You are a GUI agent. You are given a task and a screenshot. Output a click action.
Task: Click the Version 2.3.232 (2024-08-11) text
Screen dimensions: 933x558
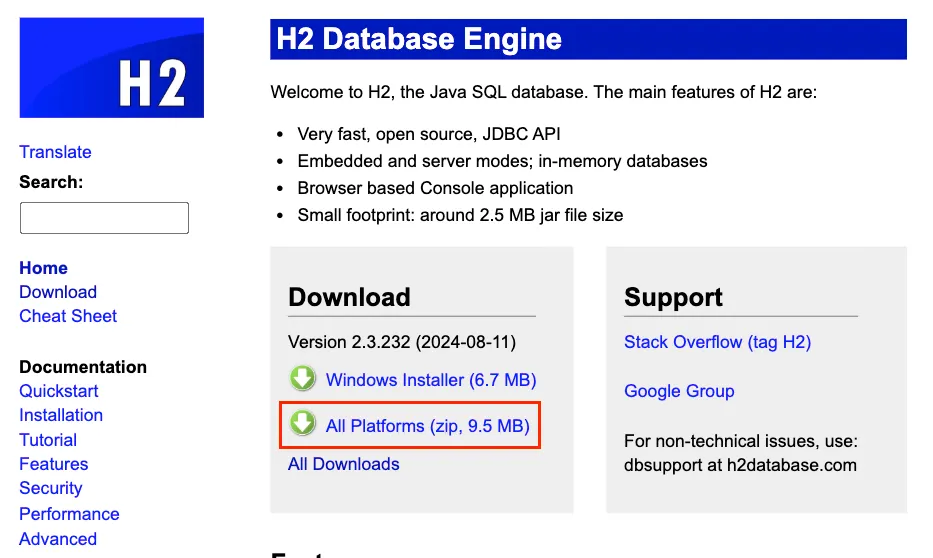coord(402,342)
